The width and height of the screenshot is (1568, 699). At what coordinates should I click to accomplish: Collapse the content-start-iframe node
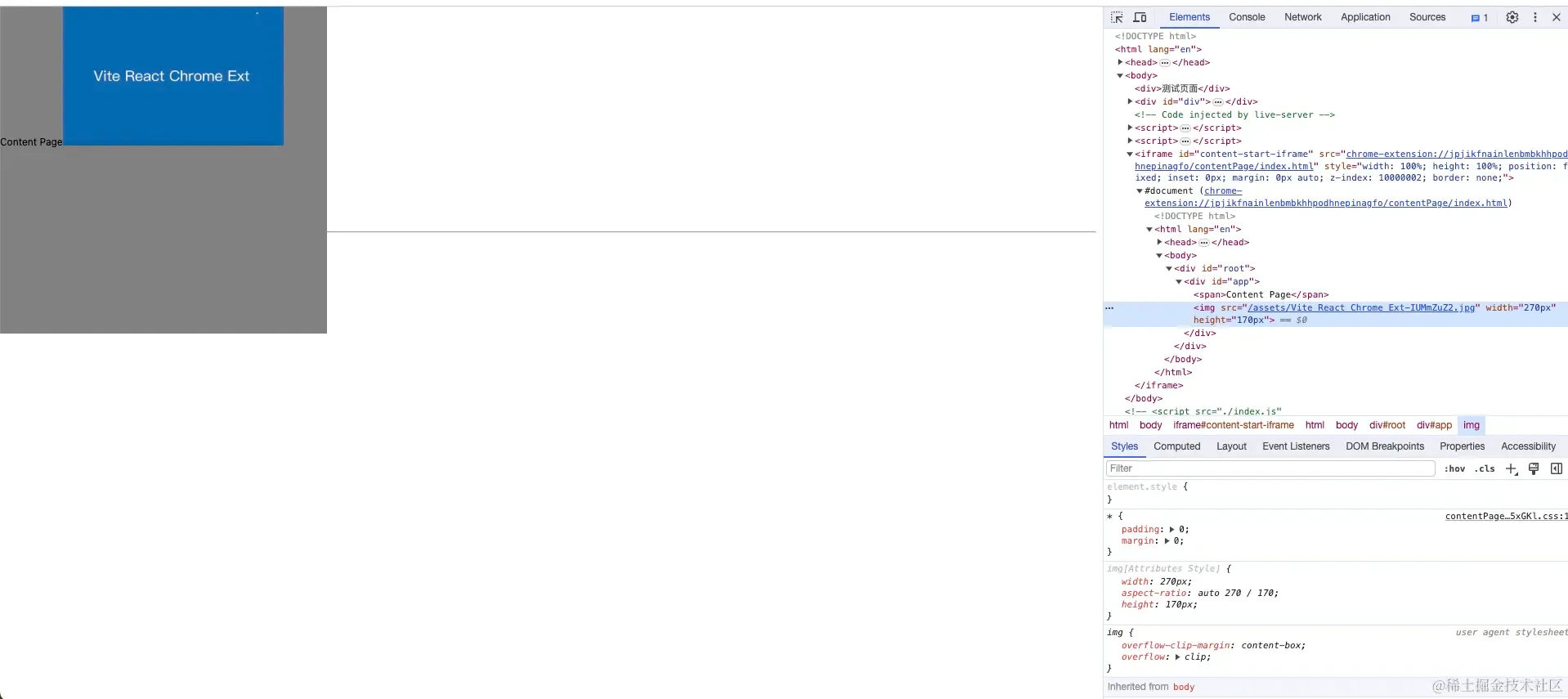(1130, 154)
